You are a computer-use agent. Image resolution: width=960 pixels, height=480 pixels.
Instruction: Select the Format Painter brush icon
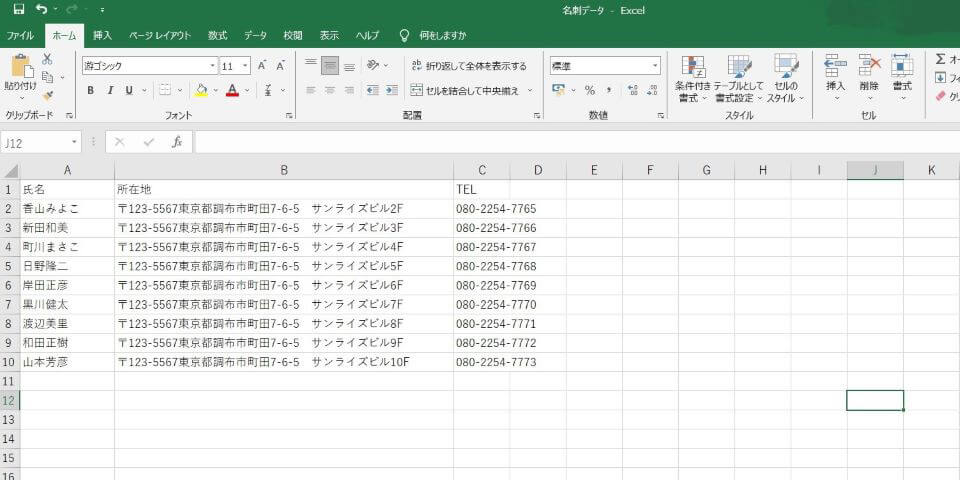click(47, 95)
